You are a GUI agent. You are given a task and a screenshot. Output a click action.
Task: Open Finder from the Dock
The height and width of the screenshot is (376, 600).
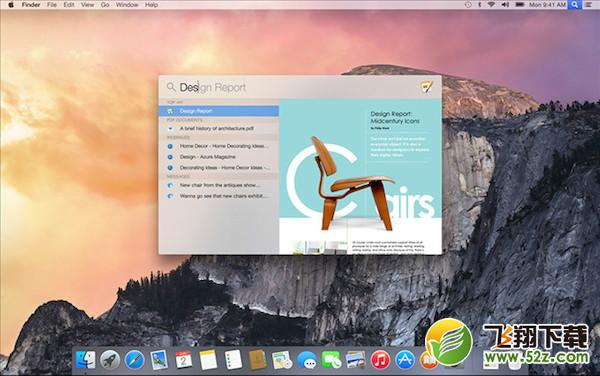85,360
